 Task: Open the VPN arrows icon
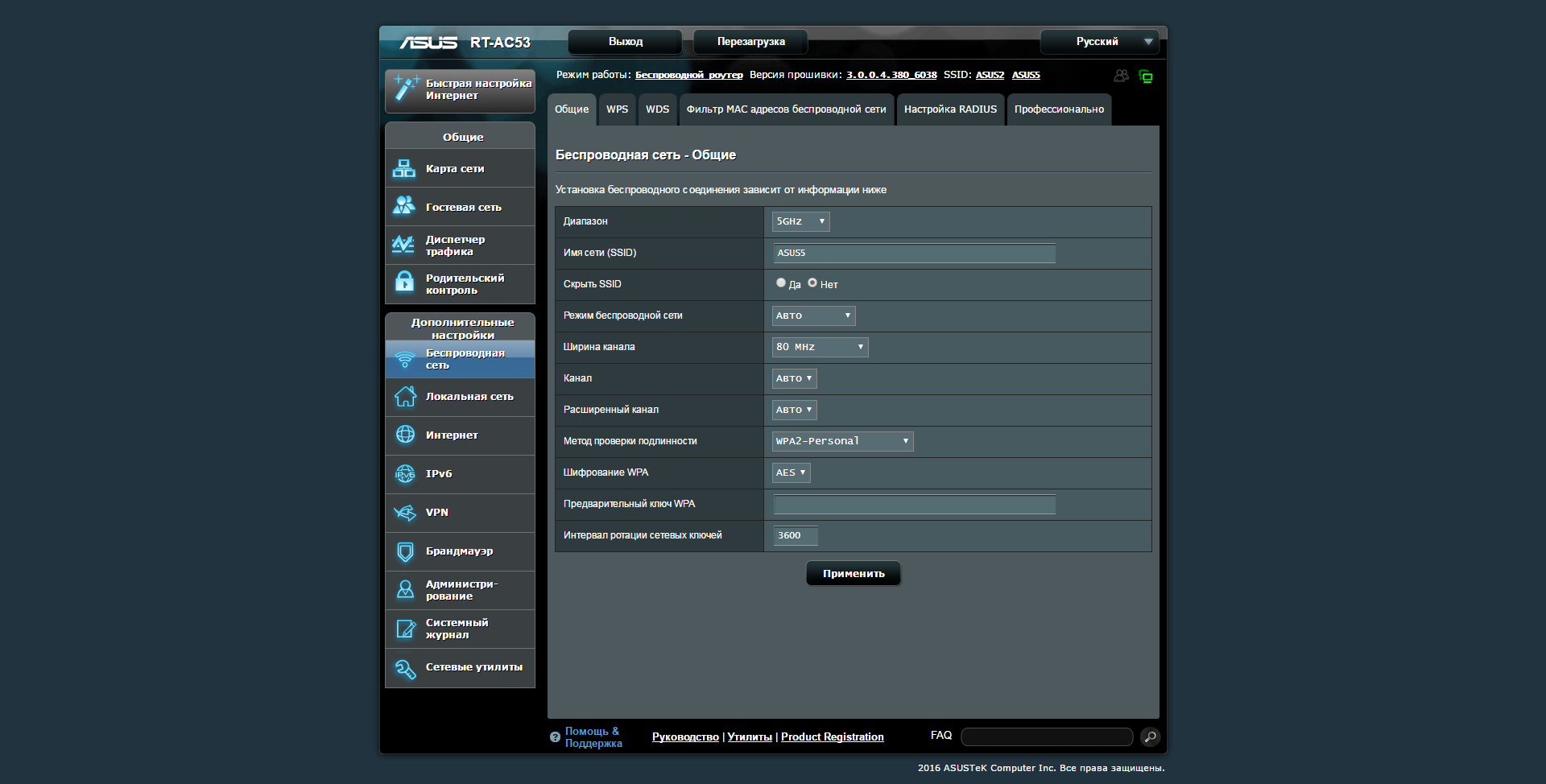(405, 513)
